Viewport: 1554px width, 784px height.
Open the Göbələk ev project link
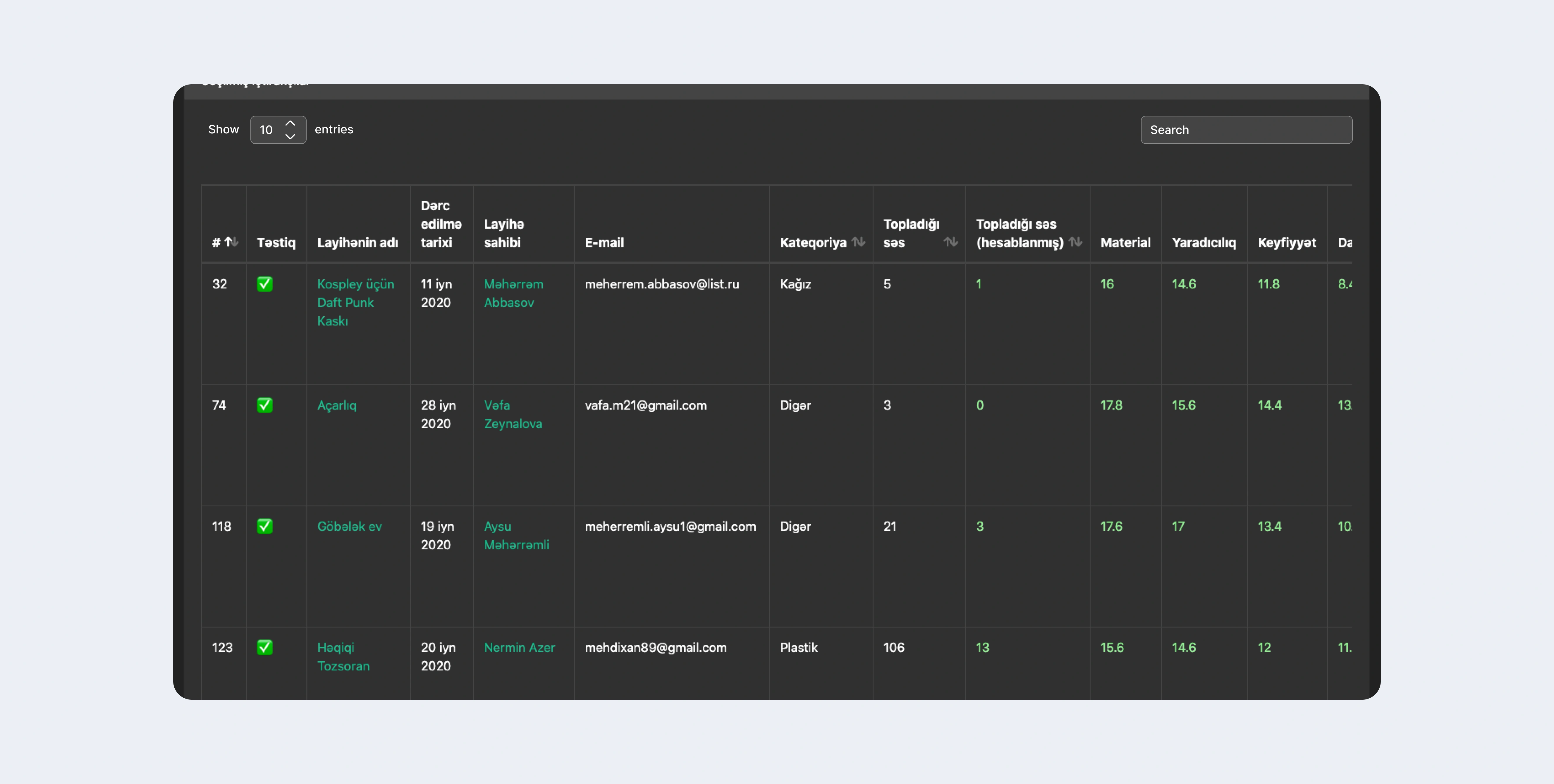(x=349, y=527)
